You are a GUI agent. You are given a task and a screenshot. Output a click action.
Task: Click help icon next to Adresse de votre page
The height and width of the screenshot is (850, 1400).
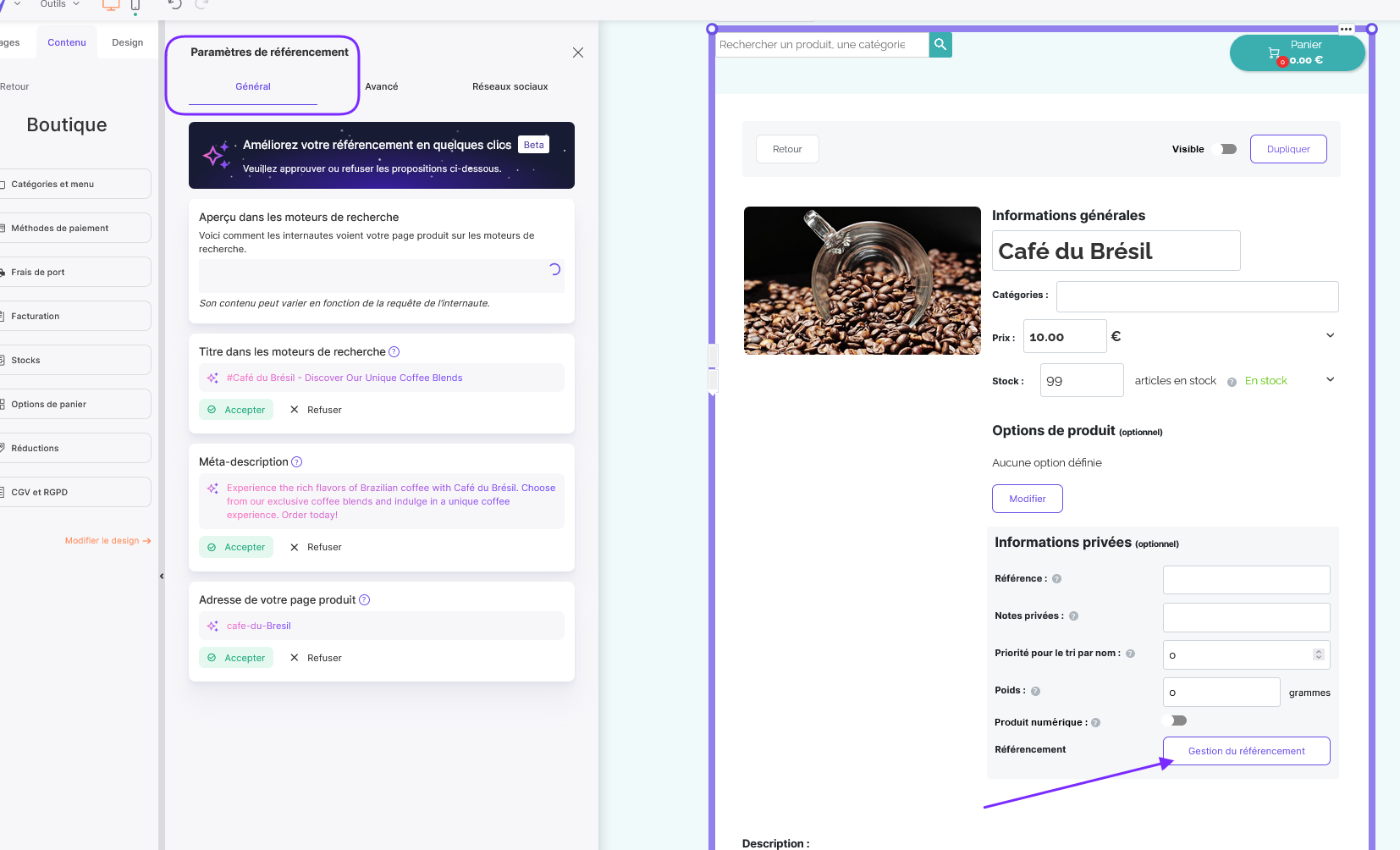tap(365, 600)
